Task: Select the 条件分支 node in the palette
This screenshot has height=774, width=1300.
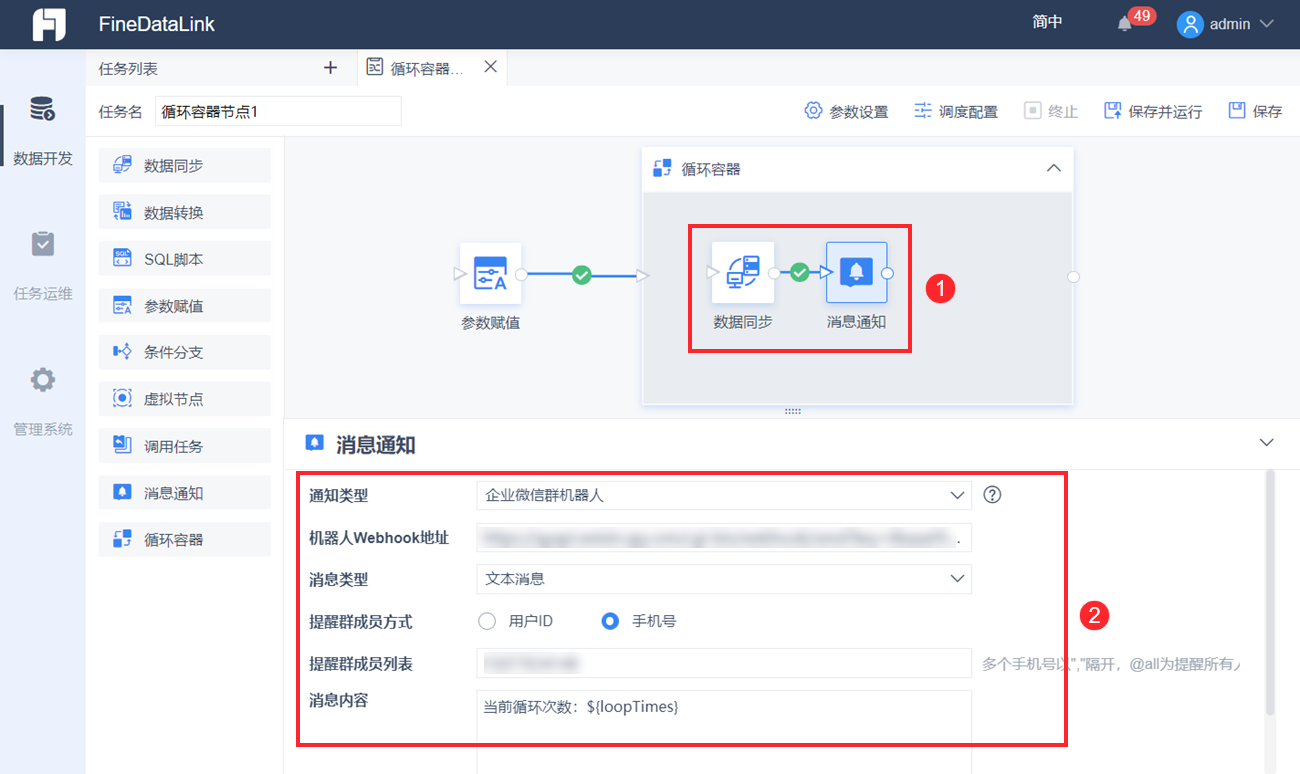Action: click(x=185, y=352)
